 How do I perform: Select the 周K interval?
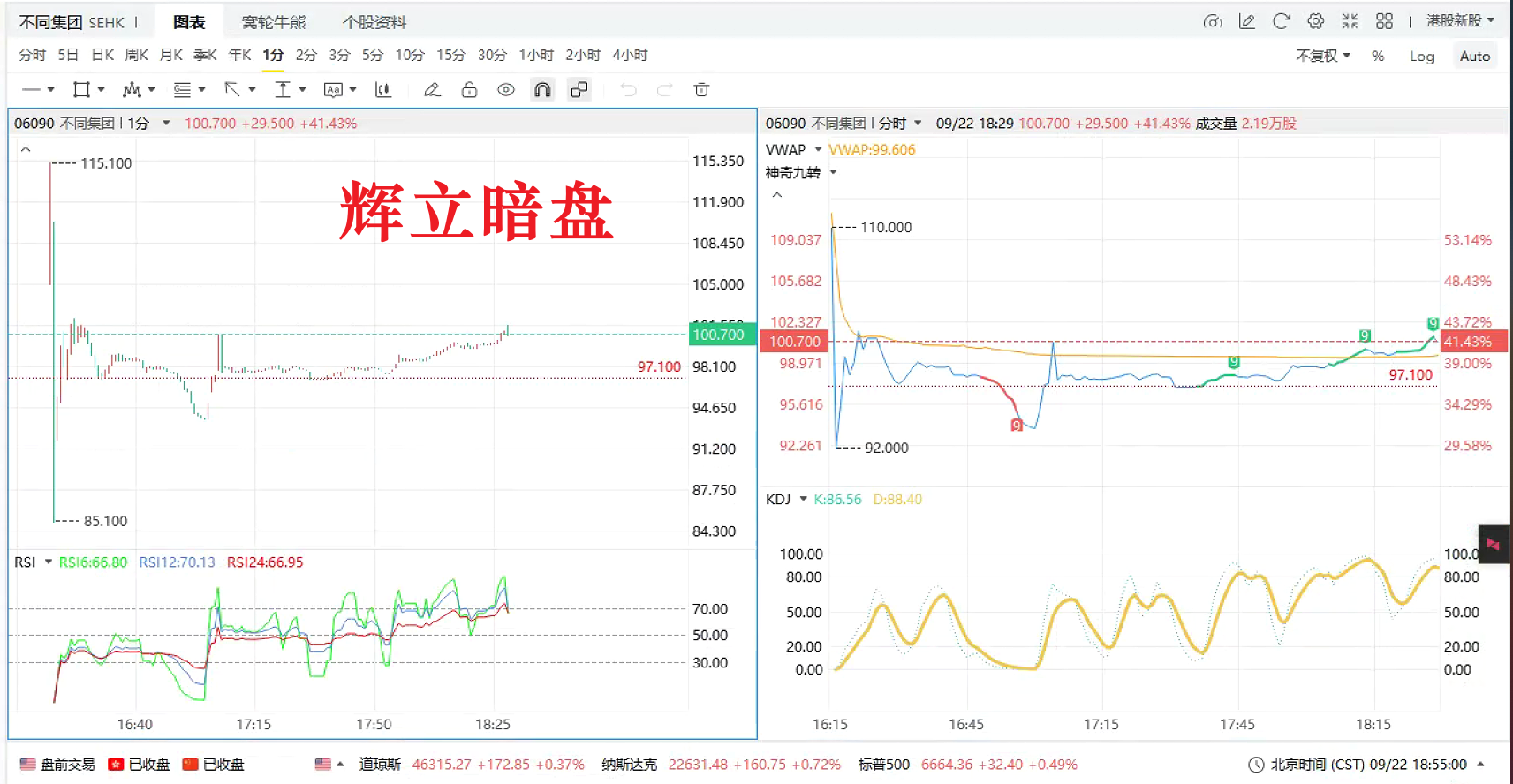coord(137,55)
